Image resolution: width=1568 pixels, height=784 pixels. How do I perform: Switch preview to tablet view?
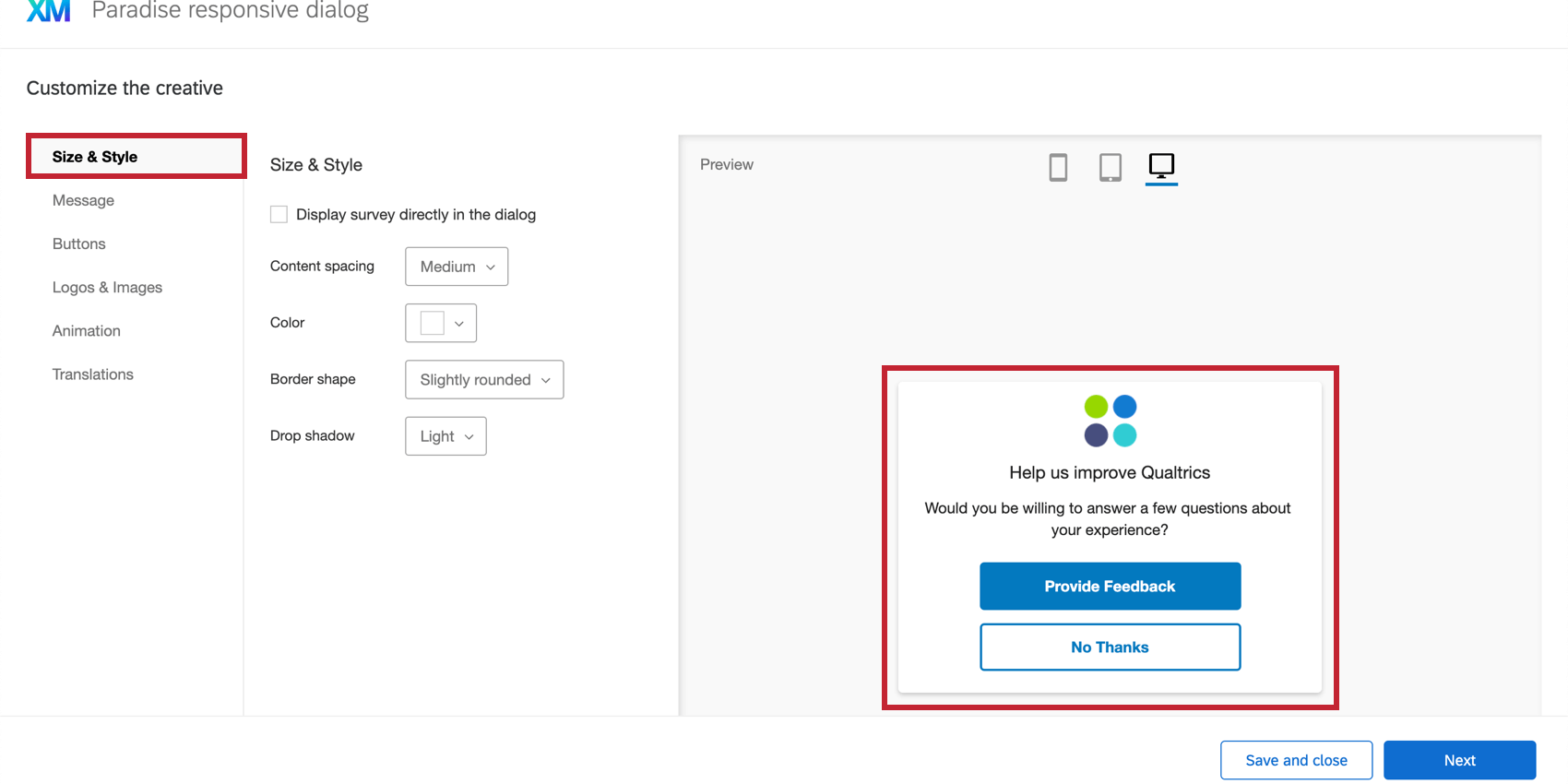tap(1111, 167)
